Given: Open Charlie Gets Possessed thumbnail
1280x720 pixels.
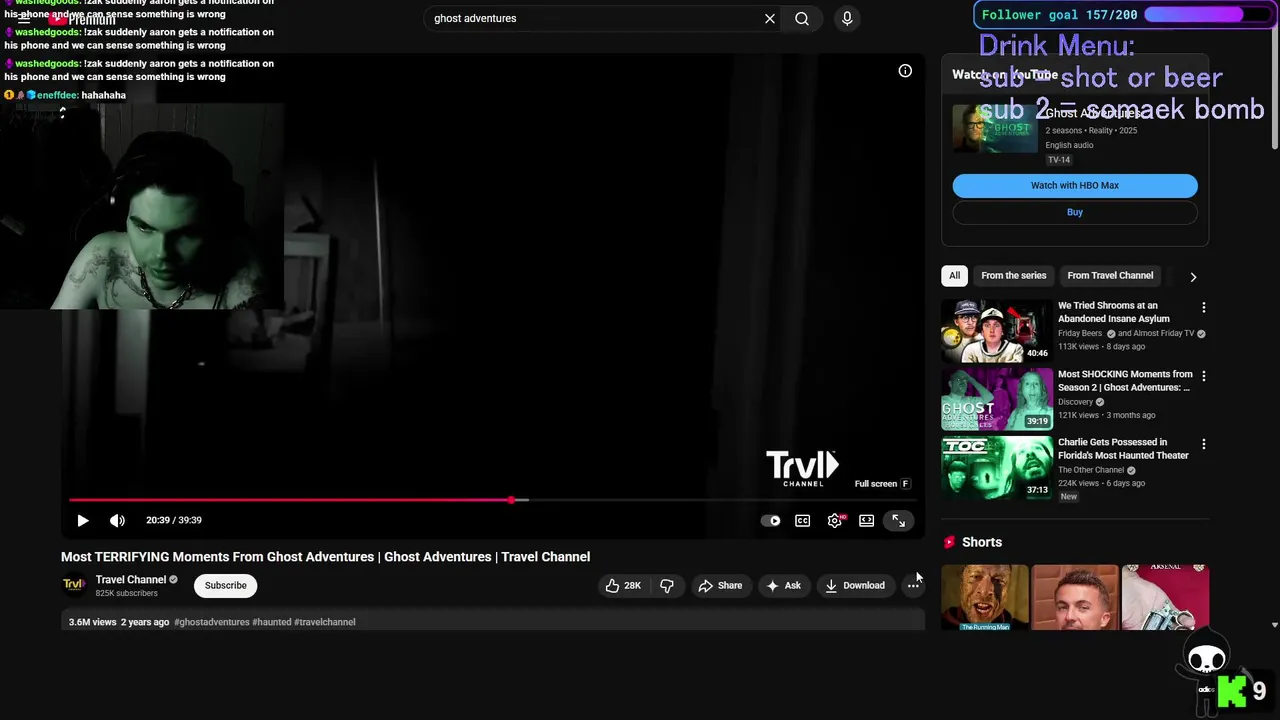Looking at the screenshot, I should [x=997, y=466].
